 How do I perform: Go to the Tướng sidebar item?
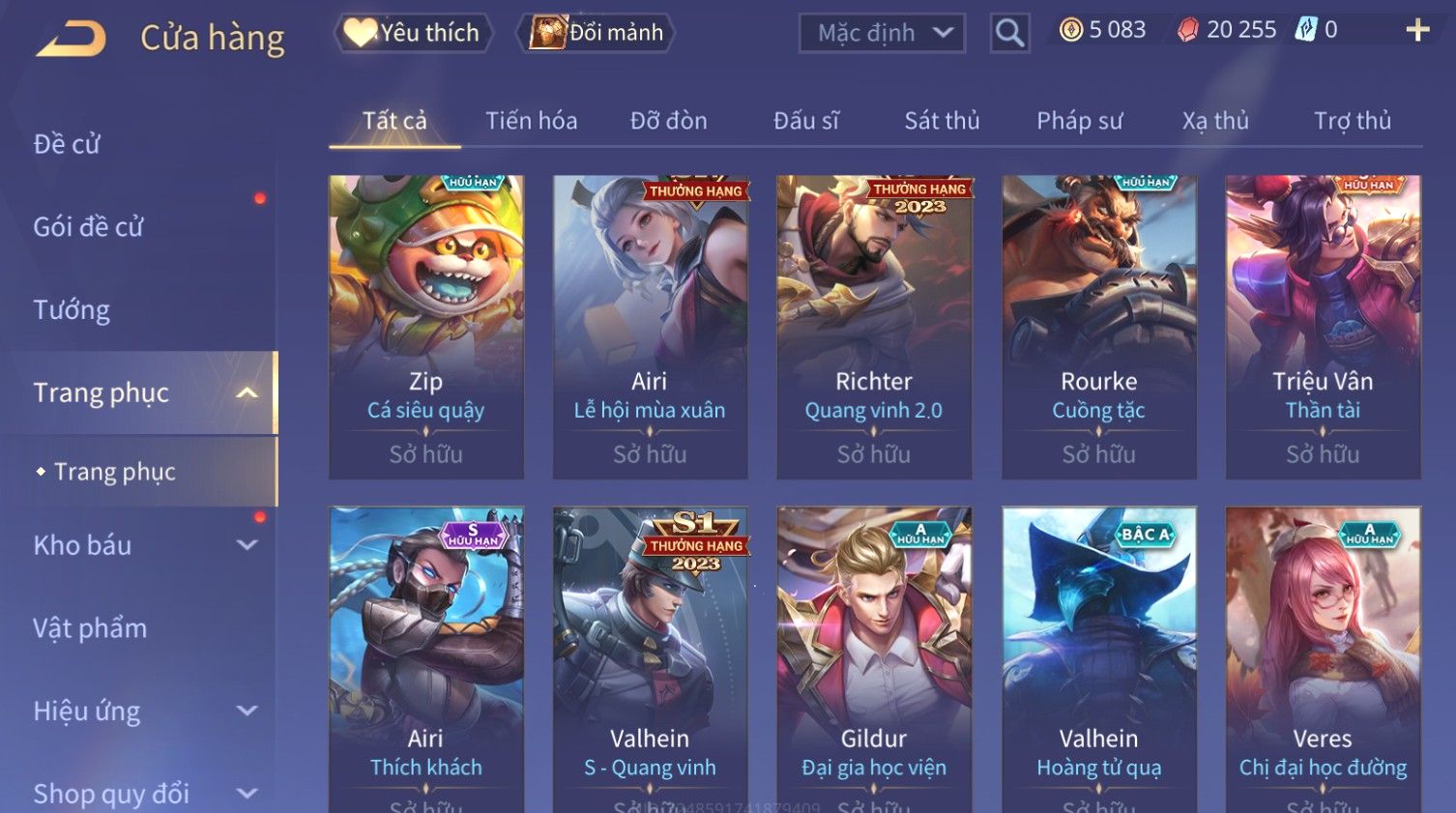(x=72, y=310)
